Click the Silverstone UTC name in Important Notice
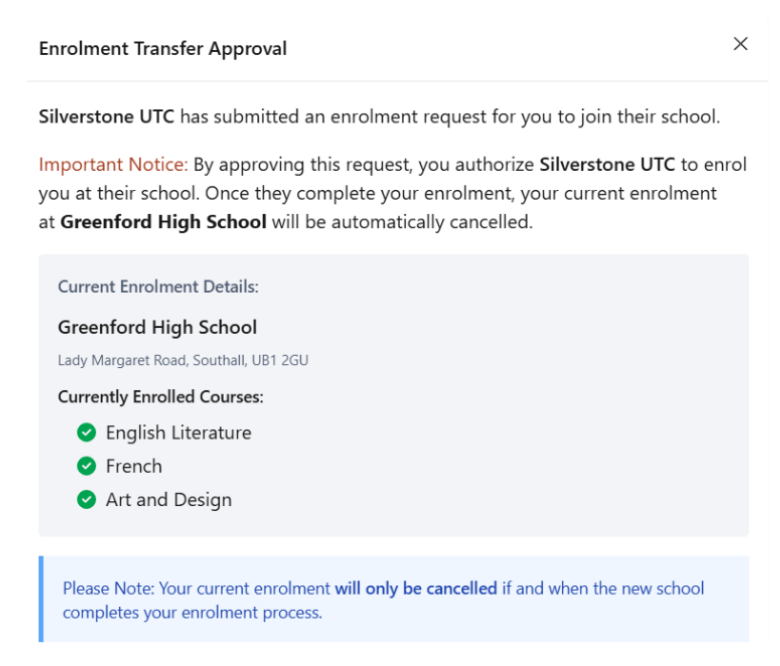Image resolution: width=780 pixels, height=666 pixels. click(x=607, y=165)
